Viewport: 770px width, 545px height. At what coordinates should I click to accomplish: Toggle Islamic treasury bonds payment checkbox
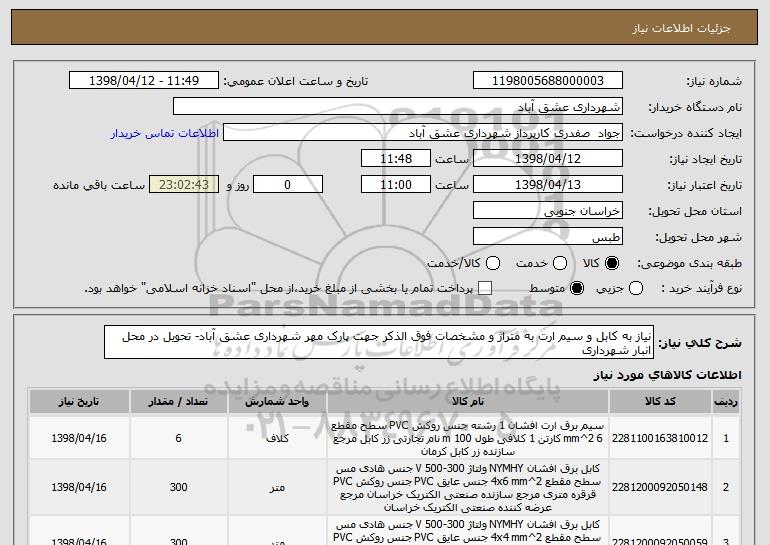(485, 288)
